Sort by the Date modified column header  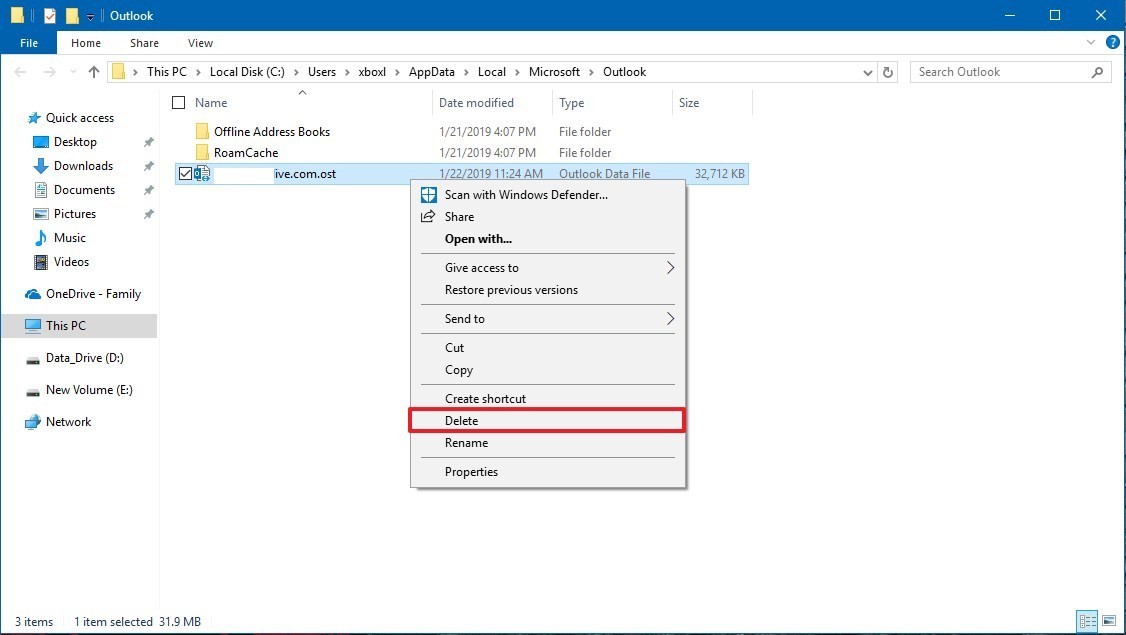pyautogui.click(x=476, y=103)
